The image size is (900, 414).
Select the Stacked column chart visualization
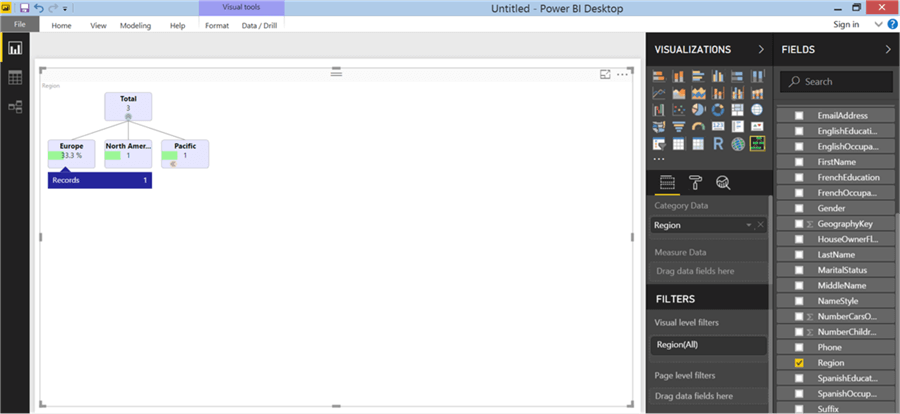678,76
